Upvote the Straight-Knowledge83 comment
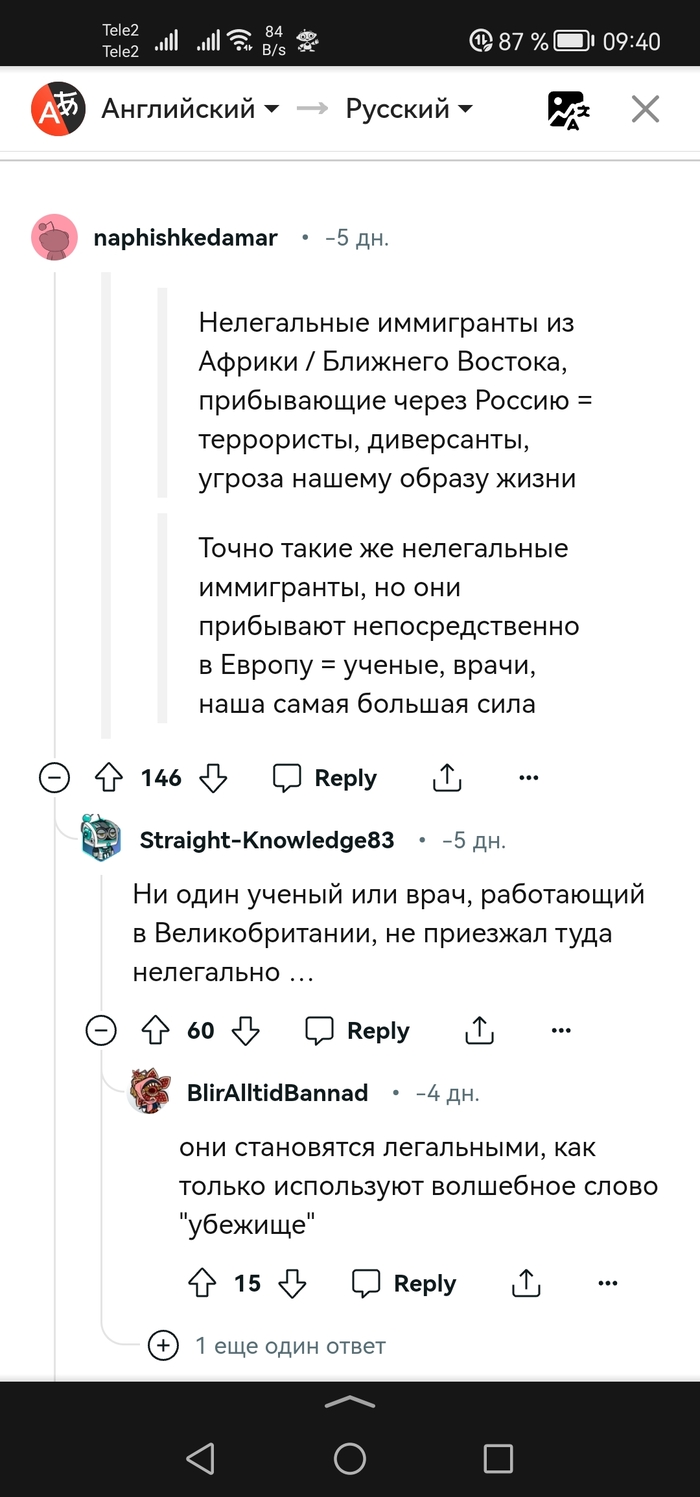The image size is (700, 1497). 155,1031
